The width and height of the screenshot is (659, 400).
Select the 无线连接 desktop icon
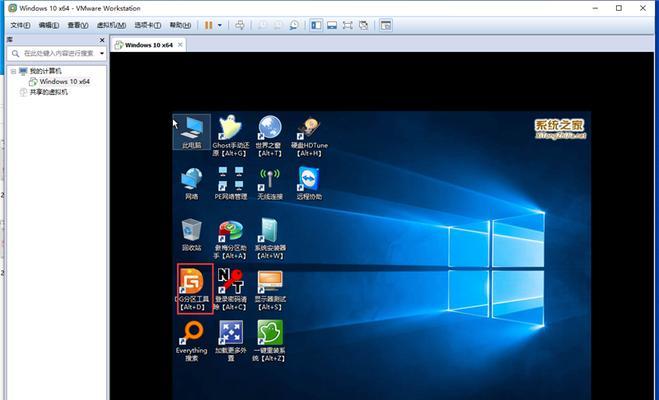pyautogui.click(x=269, y=183)
